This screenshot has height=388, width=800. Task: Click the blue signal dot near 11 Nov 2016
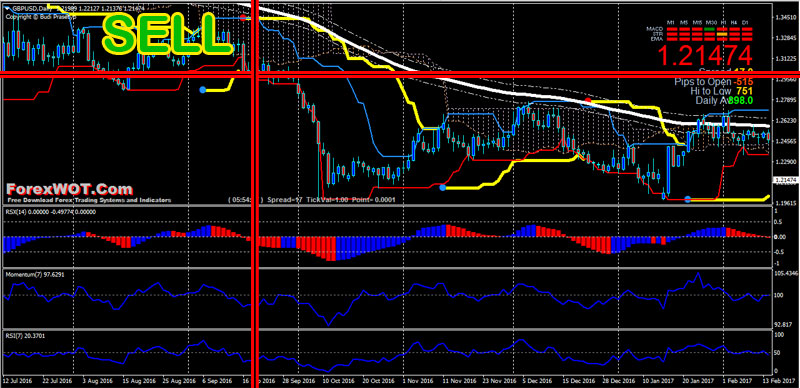tap(442, 188)
